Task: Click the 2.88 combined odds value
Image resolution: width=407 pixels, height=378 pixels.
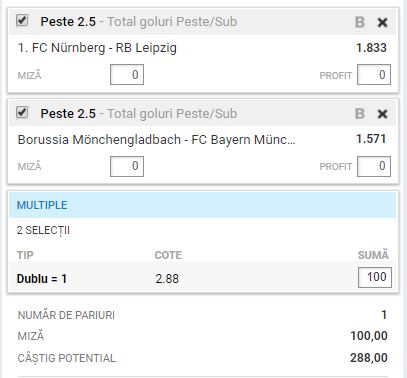Action: pyautogui.click(x=167, y=279)
